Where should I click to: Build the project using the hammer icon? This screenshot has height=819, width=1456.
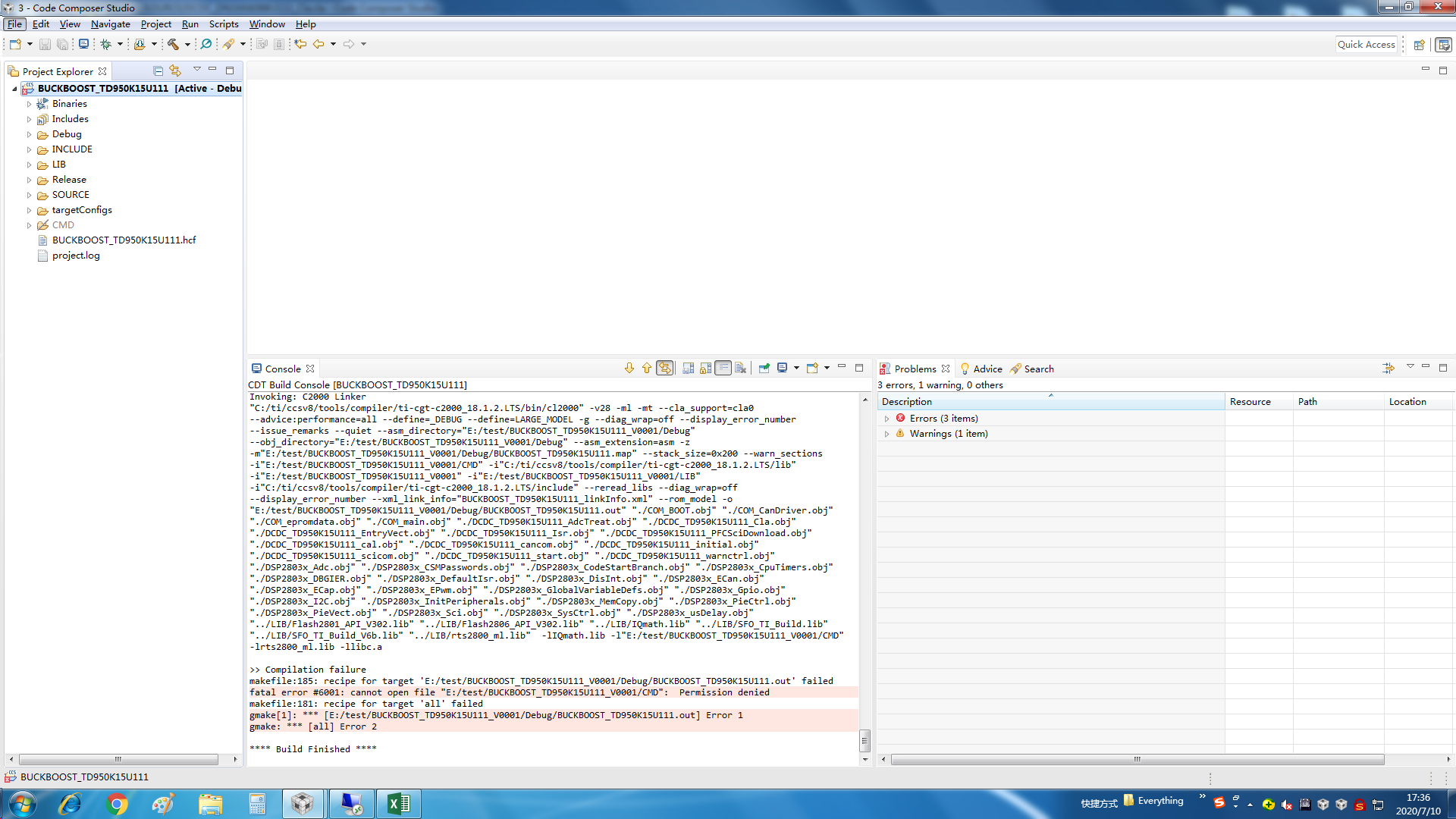click(173, 43)
